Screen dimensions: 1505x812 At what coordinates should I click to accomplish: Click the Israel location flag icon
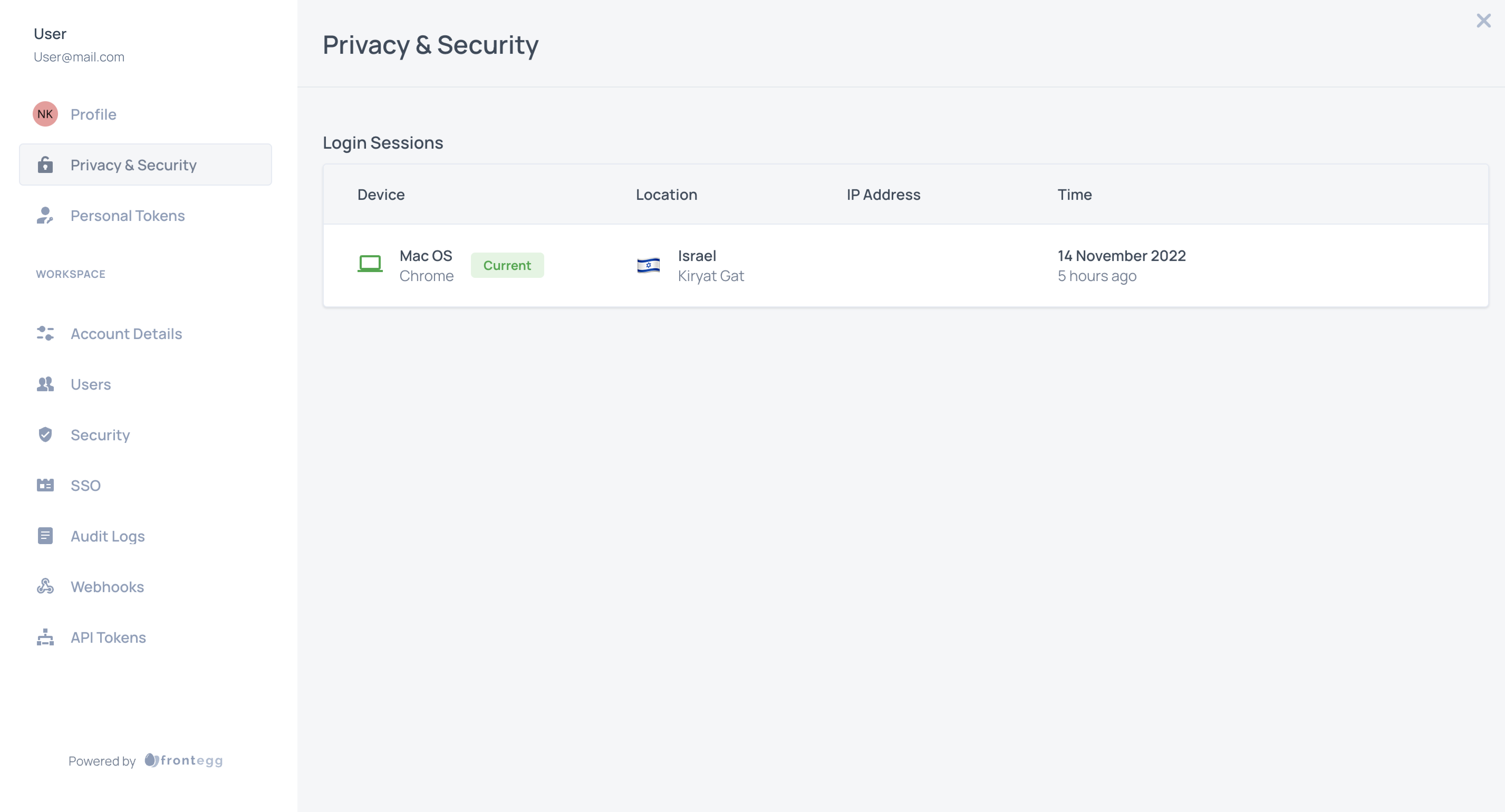point(648,264)
